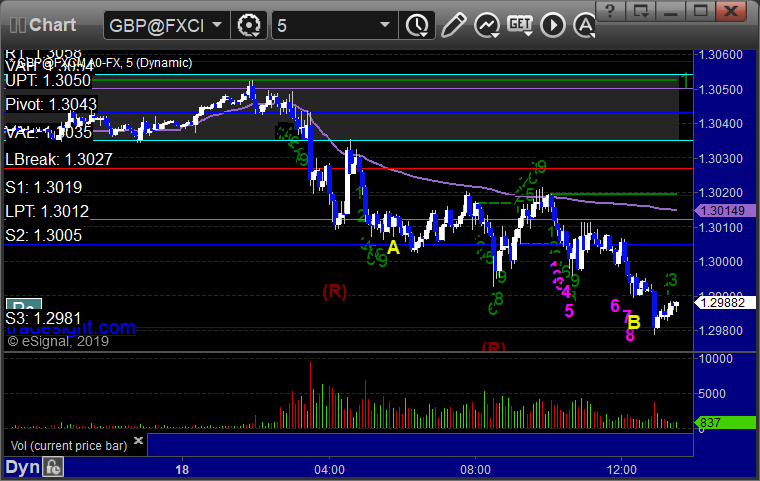Close the Vol (current price bar) study
The height and width of the screenshot is (481, 760).
138,440
